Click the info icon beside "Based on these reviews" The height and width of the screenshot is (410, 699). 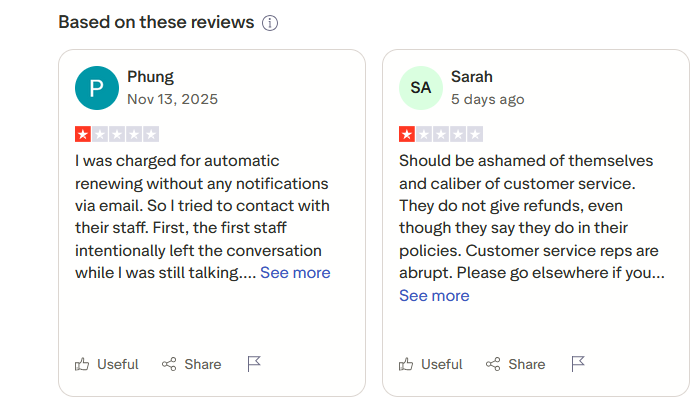pos(270,23)
